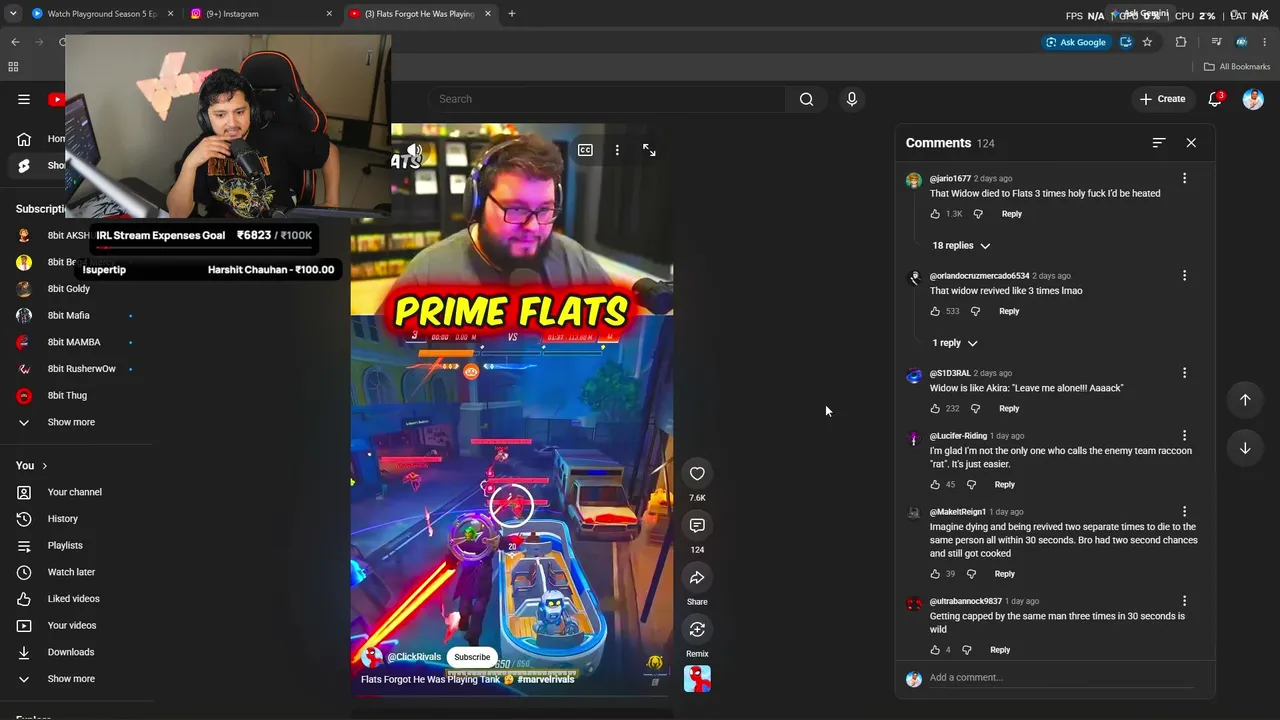Share this Short
Image resolution: width=1280 pixels, height=720 pixels.
coord(697,578)
